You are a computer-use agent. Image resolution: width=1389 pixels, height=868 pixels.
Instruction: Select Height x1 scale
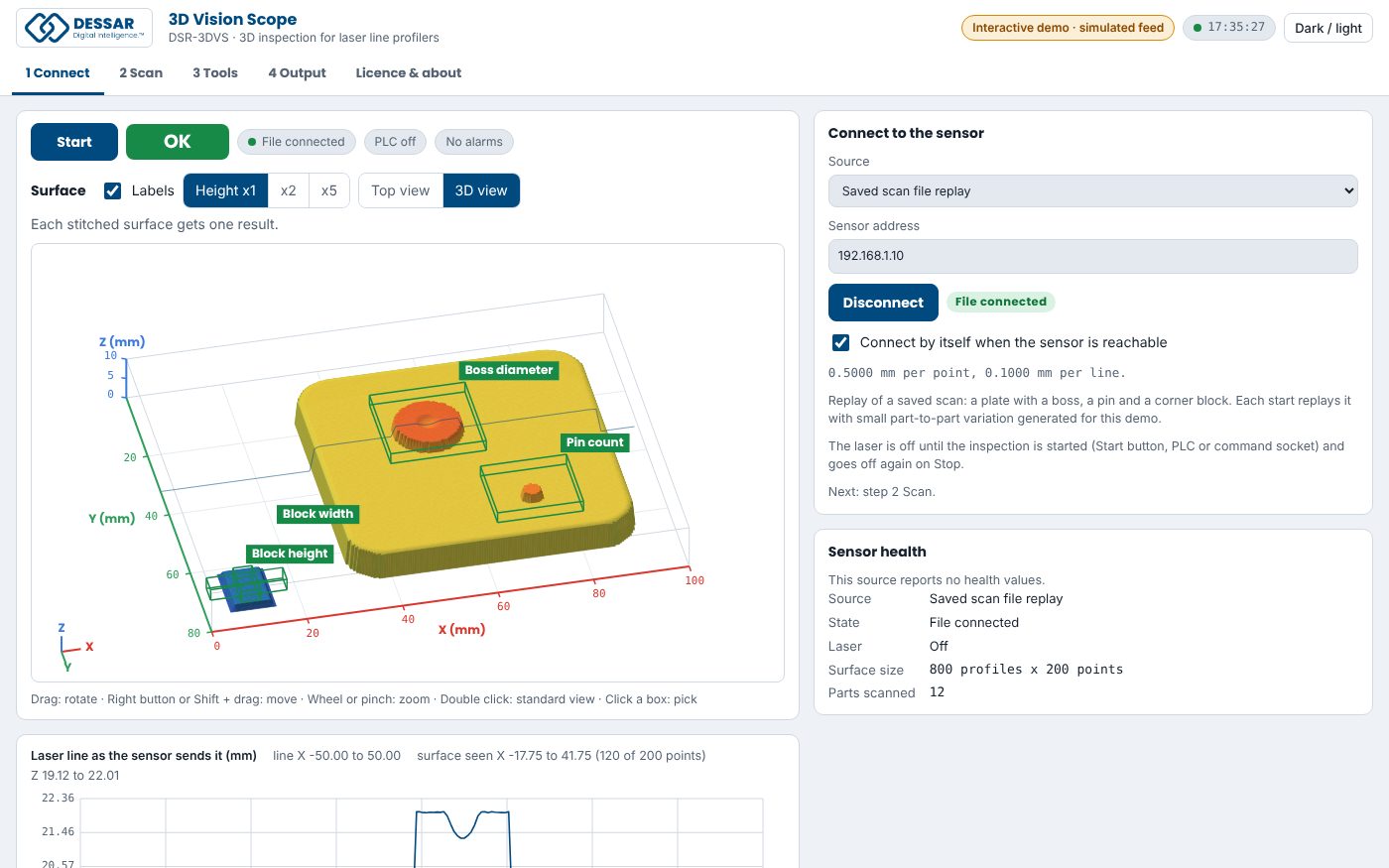tap(225, 190)
